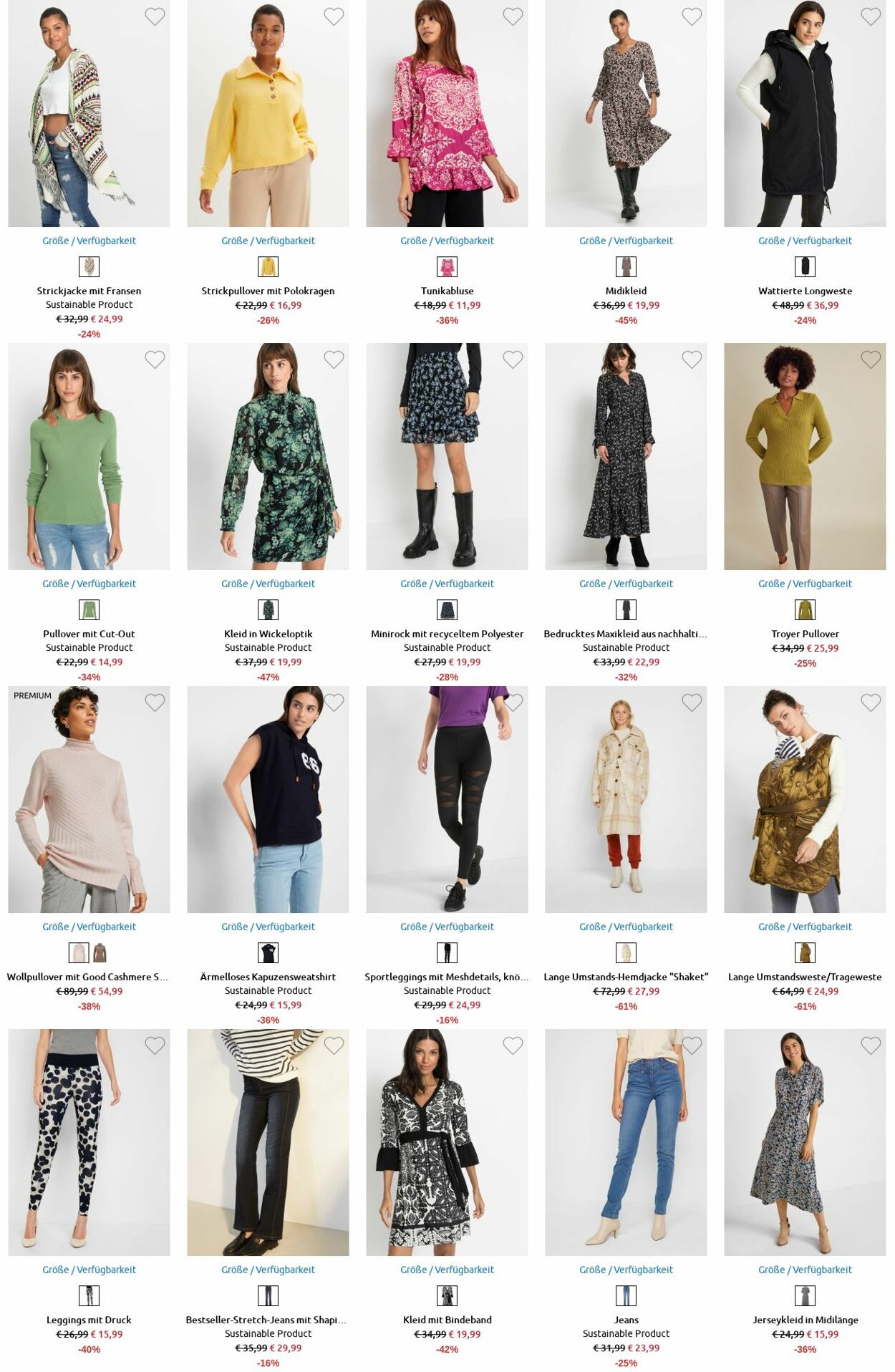Add Strickpullover mit Polokragen to wishlist

pos(334,16)
